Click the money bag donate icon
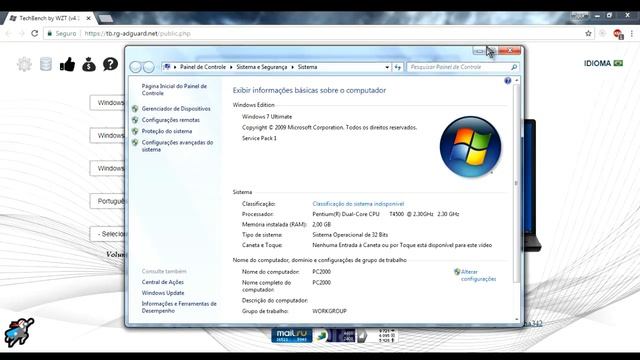 coord(89,64)
